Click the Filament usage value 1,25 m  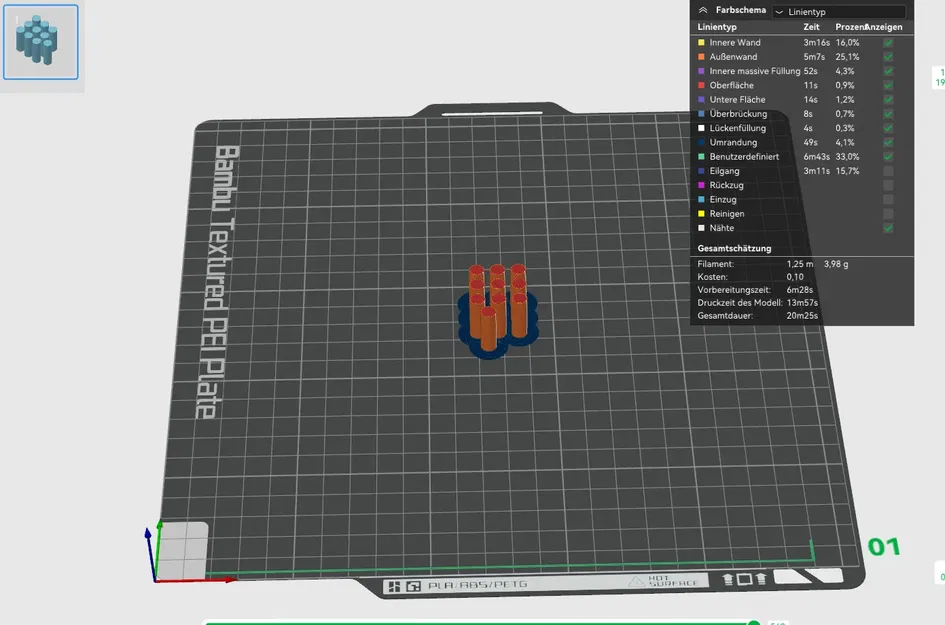coord(800,264)
